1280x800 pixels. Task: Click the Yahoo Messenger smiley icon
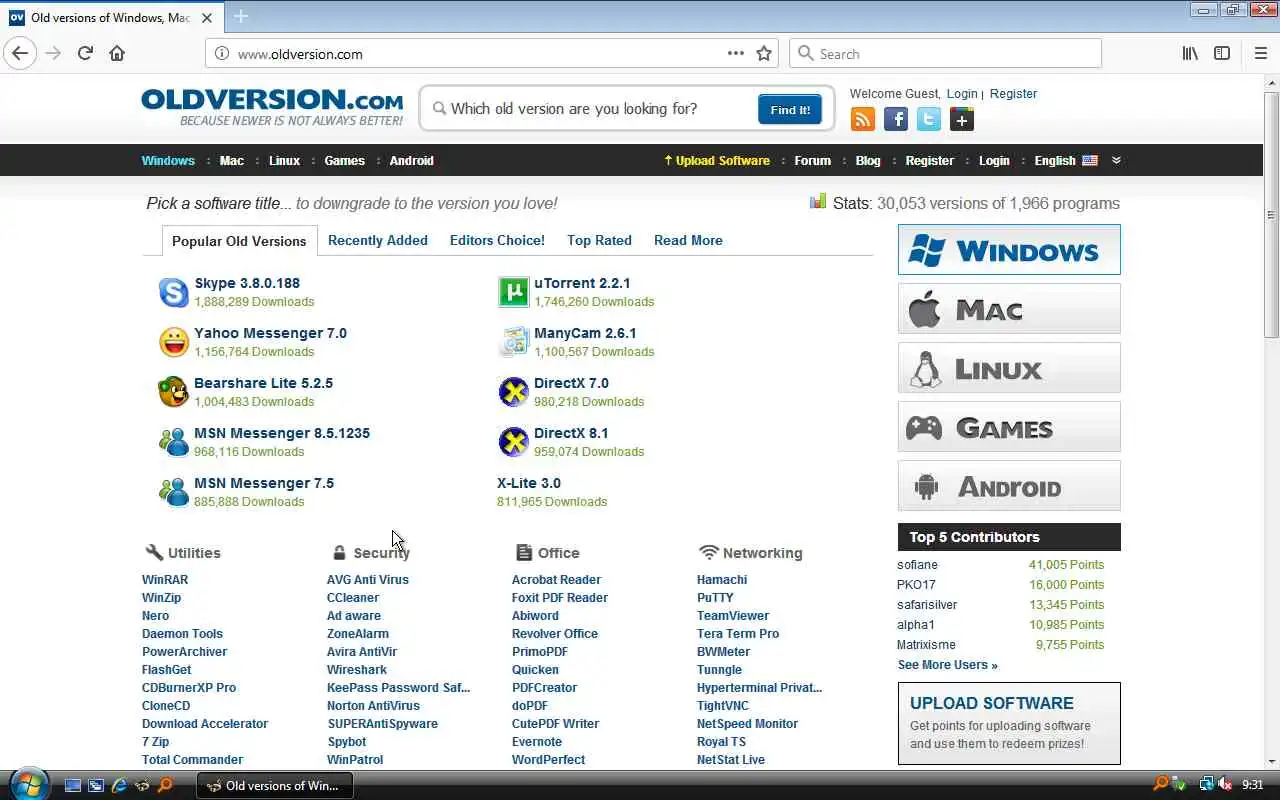(174, 342)
